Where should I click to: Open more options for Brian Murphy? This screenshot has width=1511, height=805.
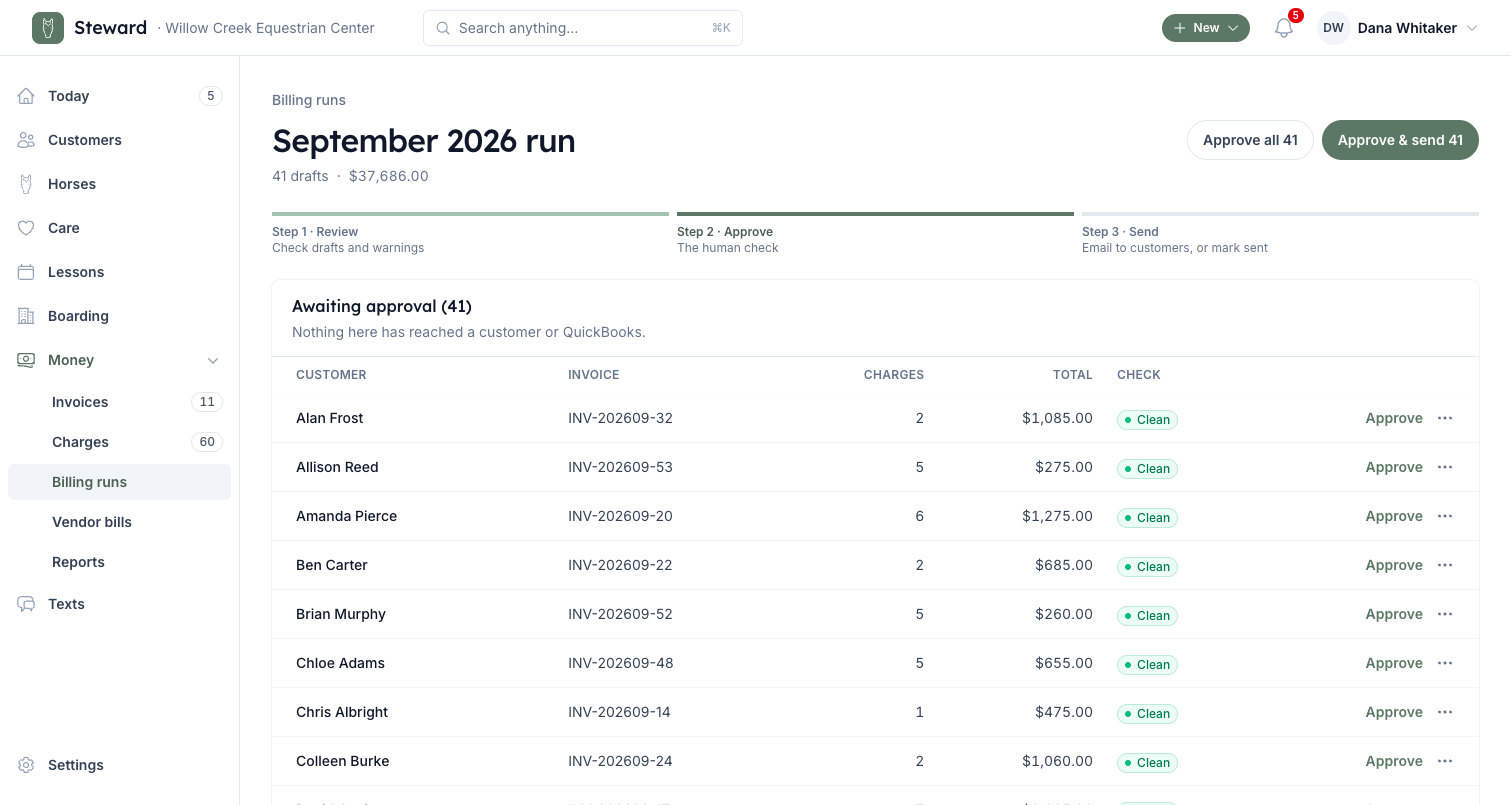(1445, 614)
